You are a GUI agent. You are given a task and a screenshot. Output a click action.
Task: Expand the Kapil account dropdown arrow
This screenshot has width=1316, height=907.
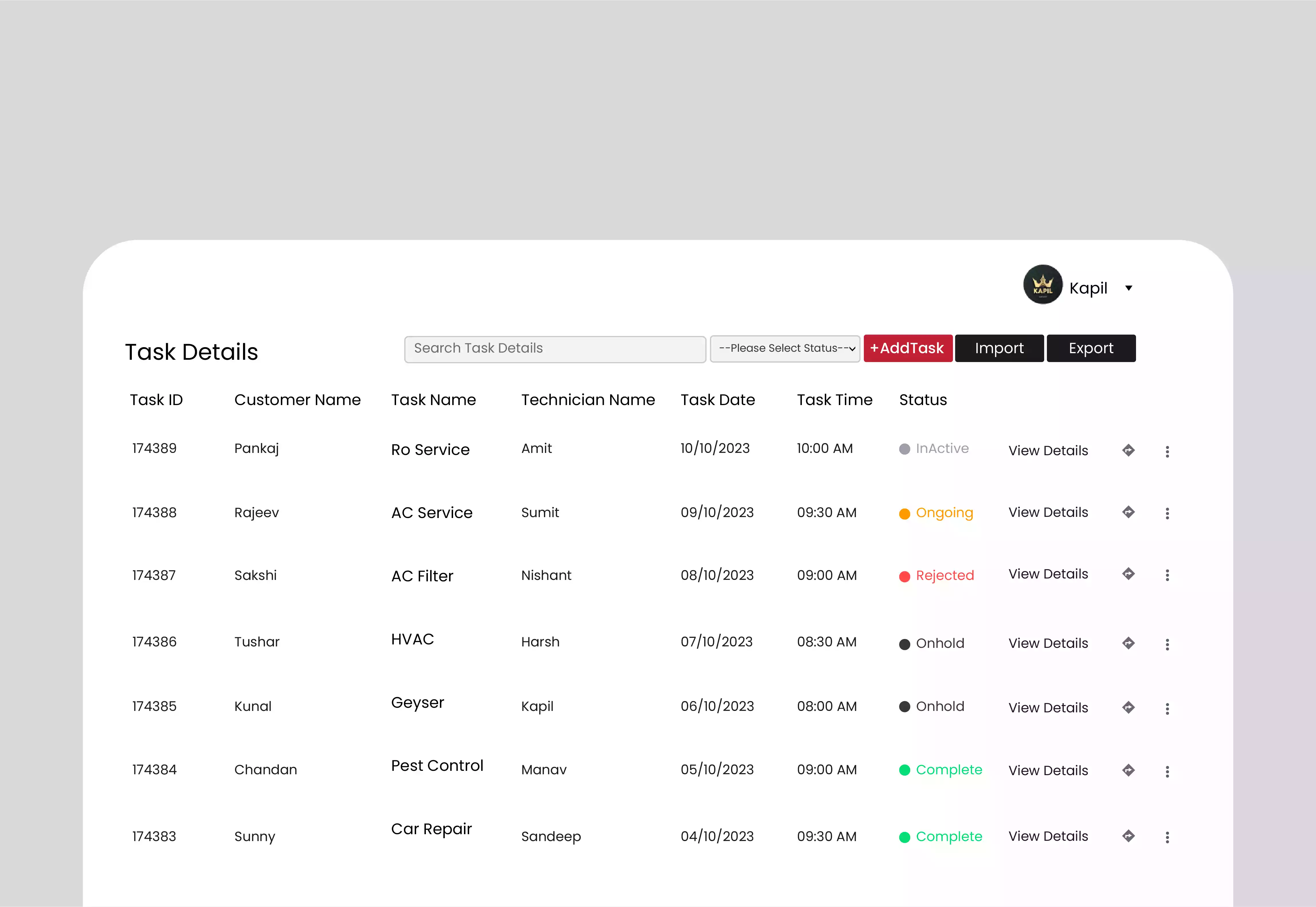point(1129,288)
